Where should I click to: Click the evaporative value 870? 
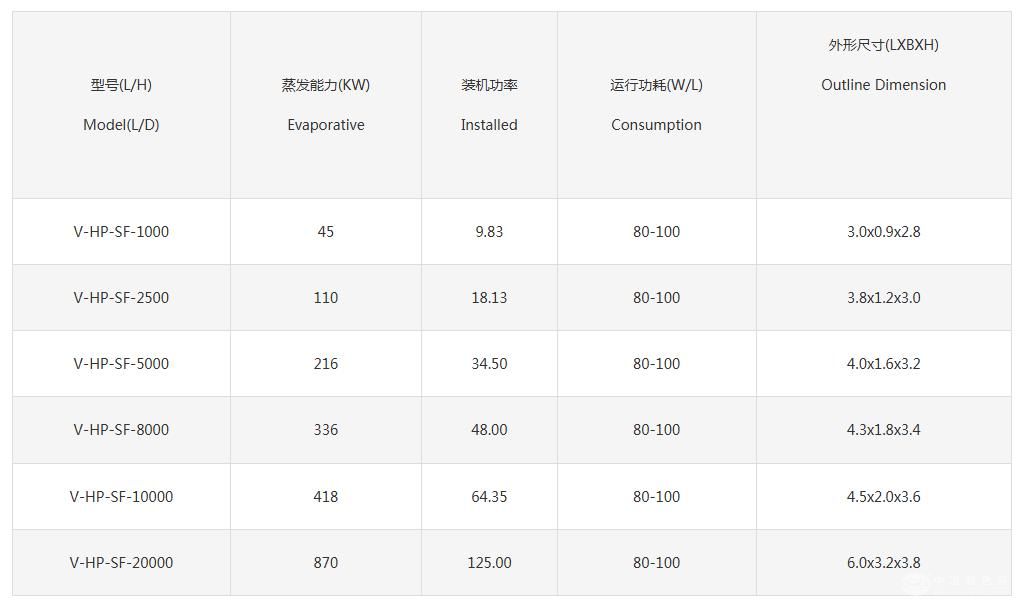326,563
